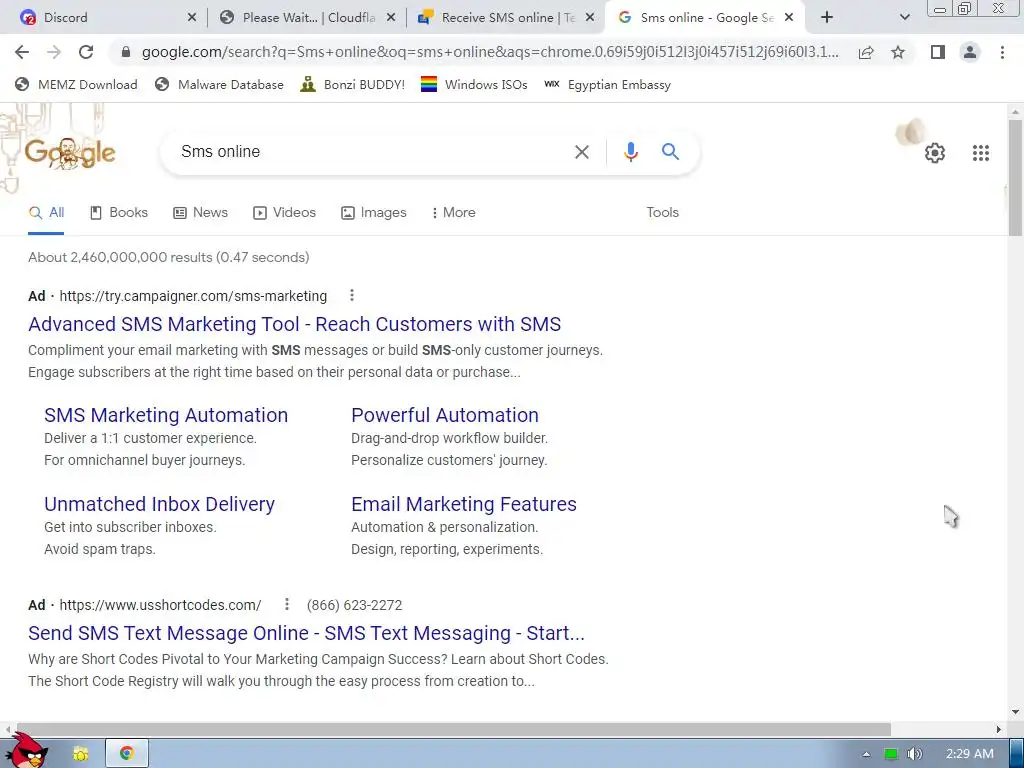
Task: Switch to Images results
Action: click(x=374, y=213)
